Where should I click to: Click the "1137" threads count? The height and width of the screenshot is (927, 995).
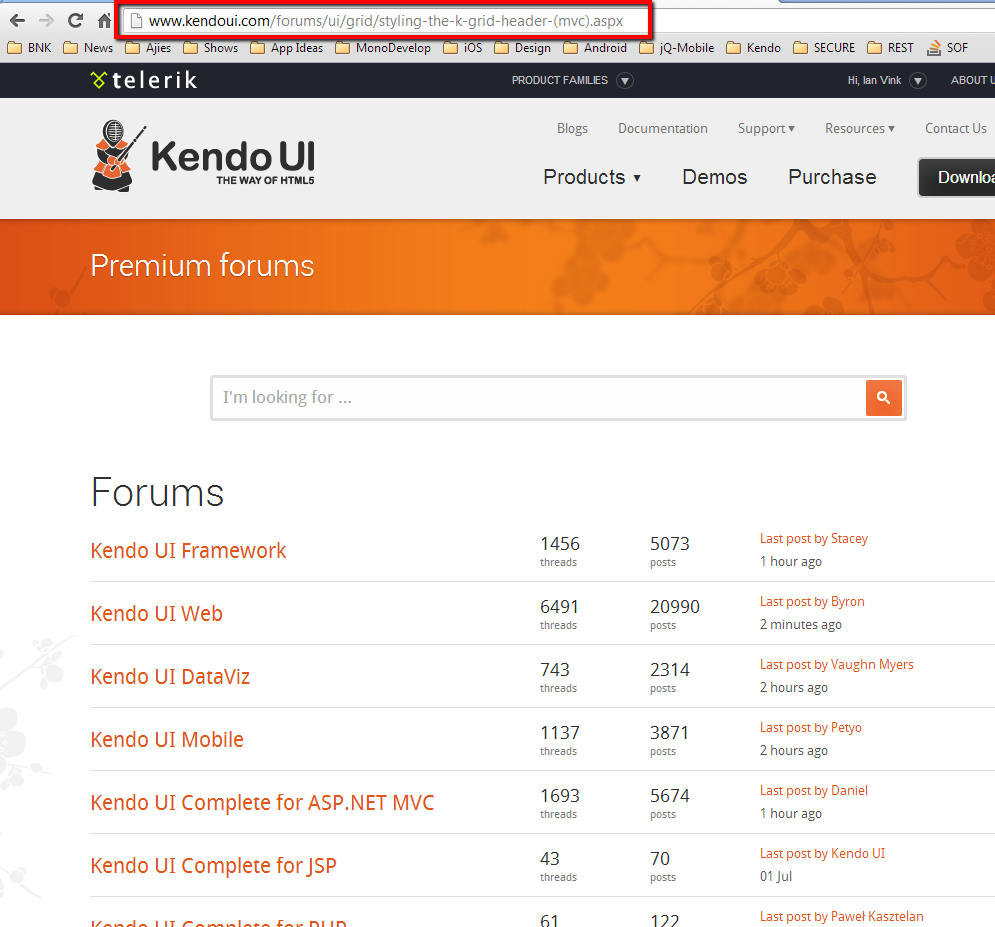pyautogui.click(x=560, y=733)
